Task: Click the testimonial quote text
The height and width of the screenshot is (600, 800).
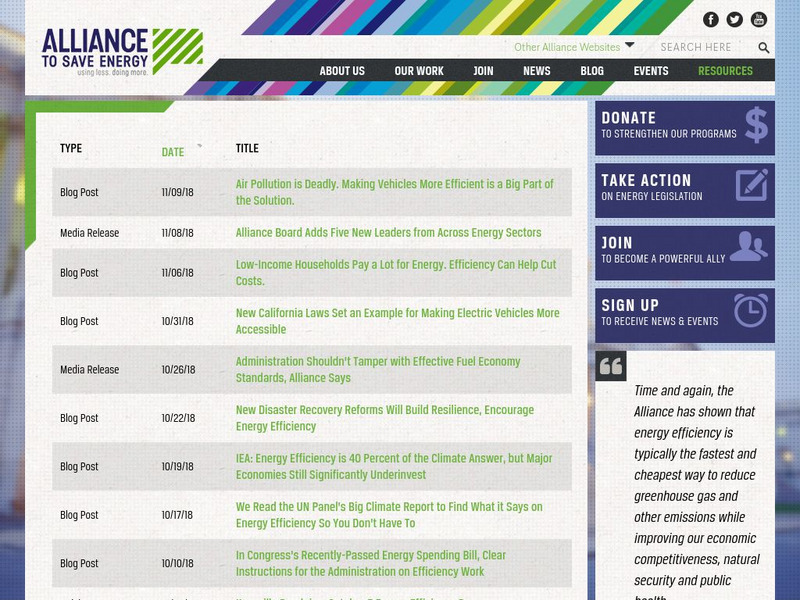Action: coord(696,492)
